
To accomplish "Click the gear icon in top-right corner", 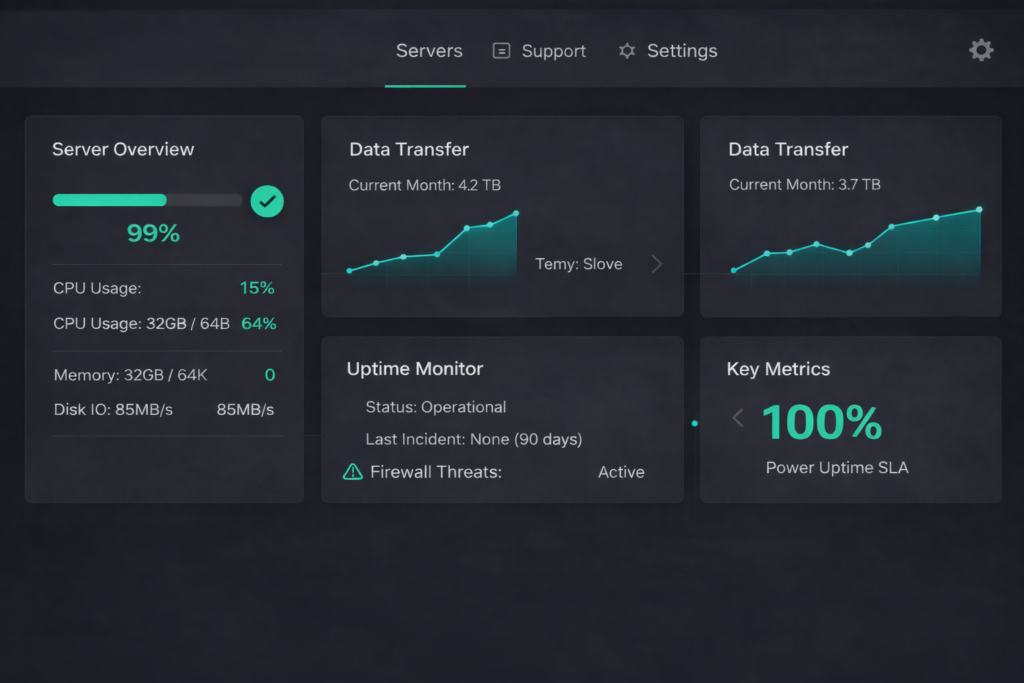I will point(981,50).
